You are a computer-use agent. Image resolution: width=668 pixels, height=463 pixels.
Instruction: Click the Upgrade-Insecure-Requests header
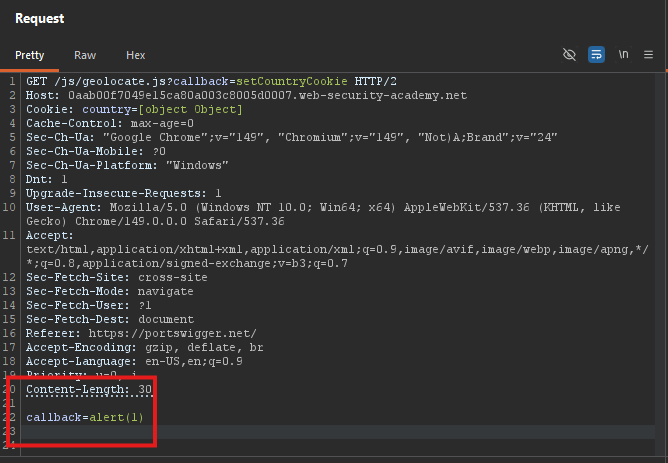124,193
